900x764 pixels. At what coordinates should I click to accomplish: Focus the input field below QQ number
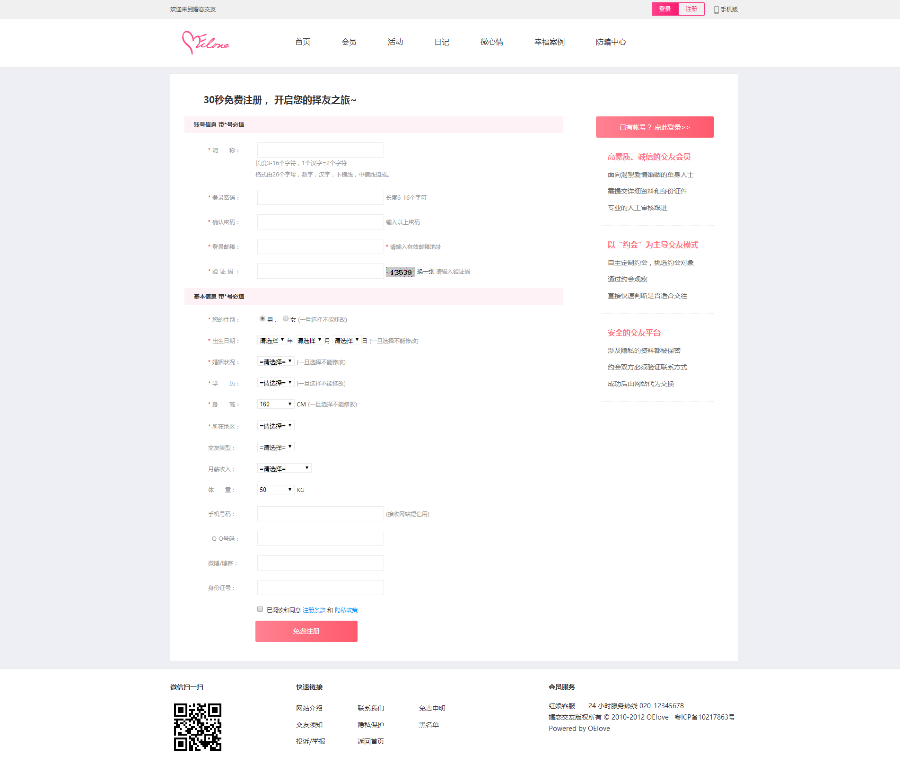point(320,563)
